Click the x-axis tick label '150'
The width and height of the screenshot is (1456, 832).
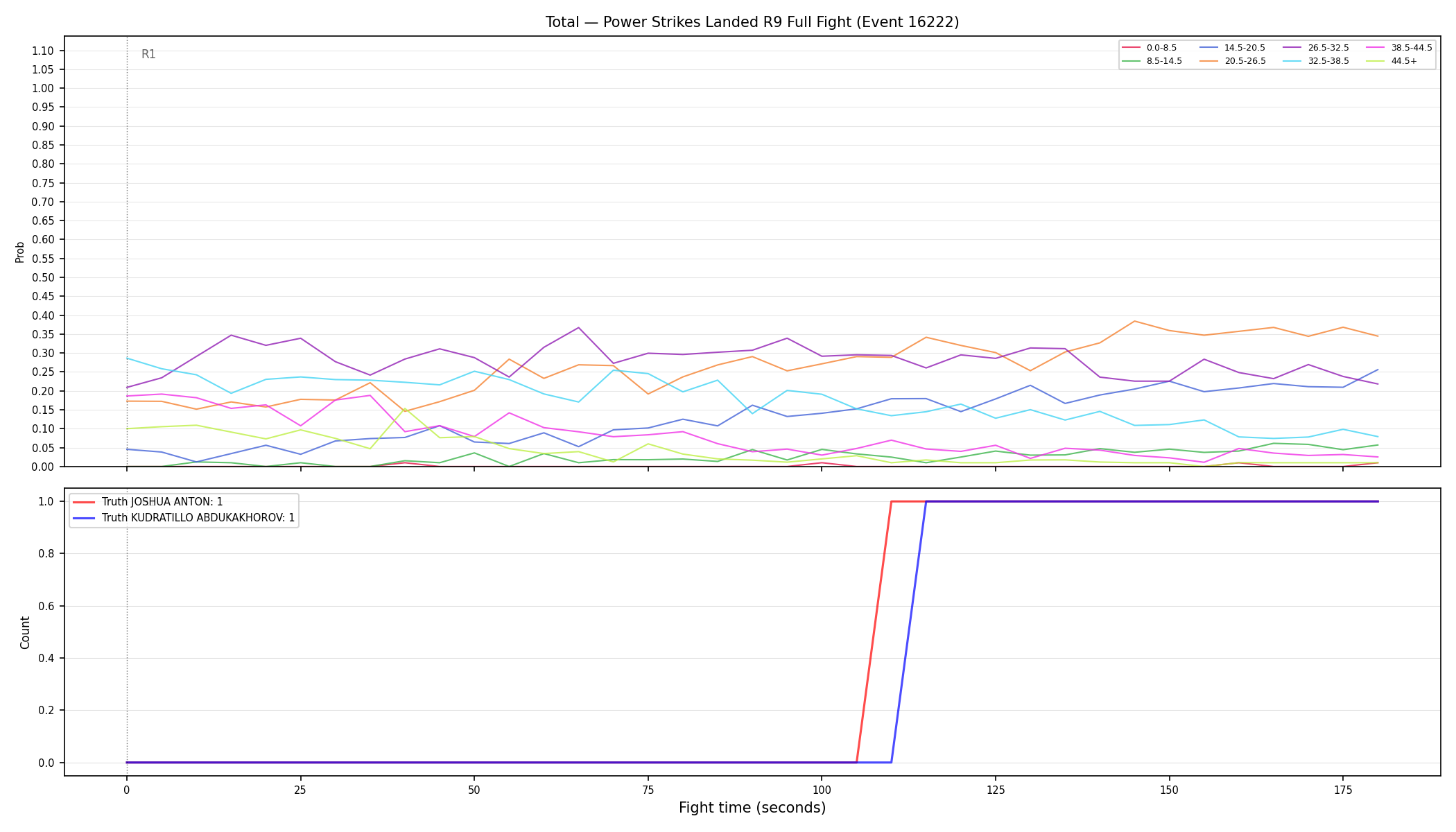point(1169,790)
